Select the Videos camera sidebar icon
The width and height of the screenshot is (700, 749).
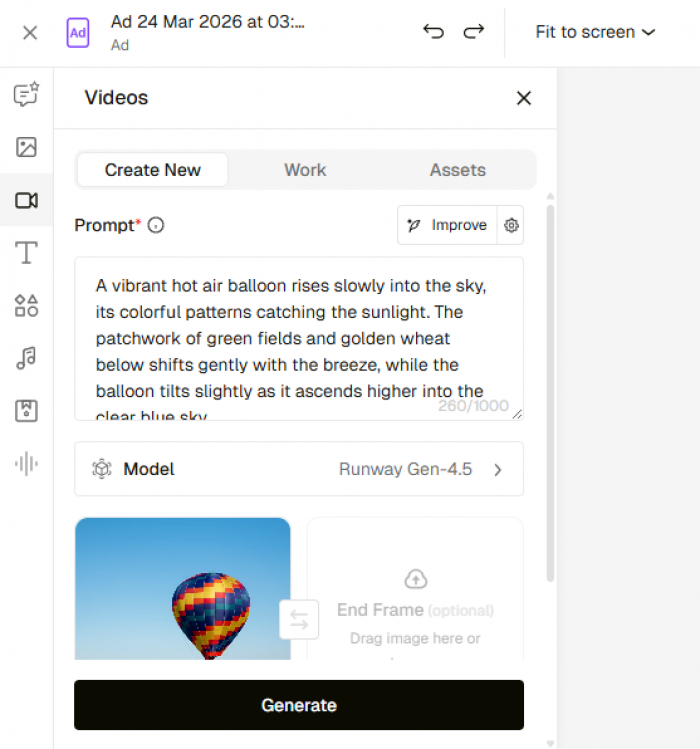26,201
